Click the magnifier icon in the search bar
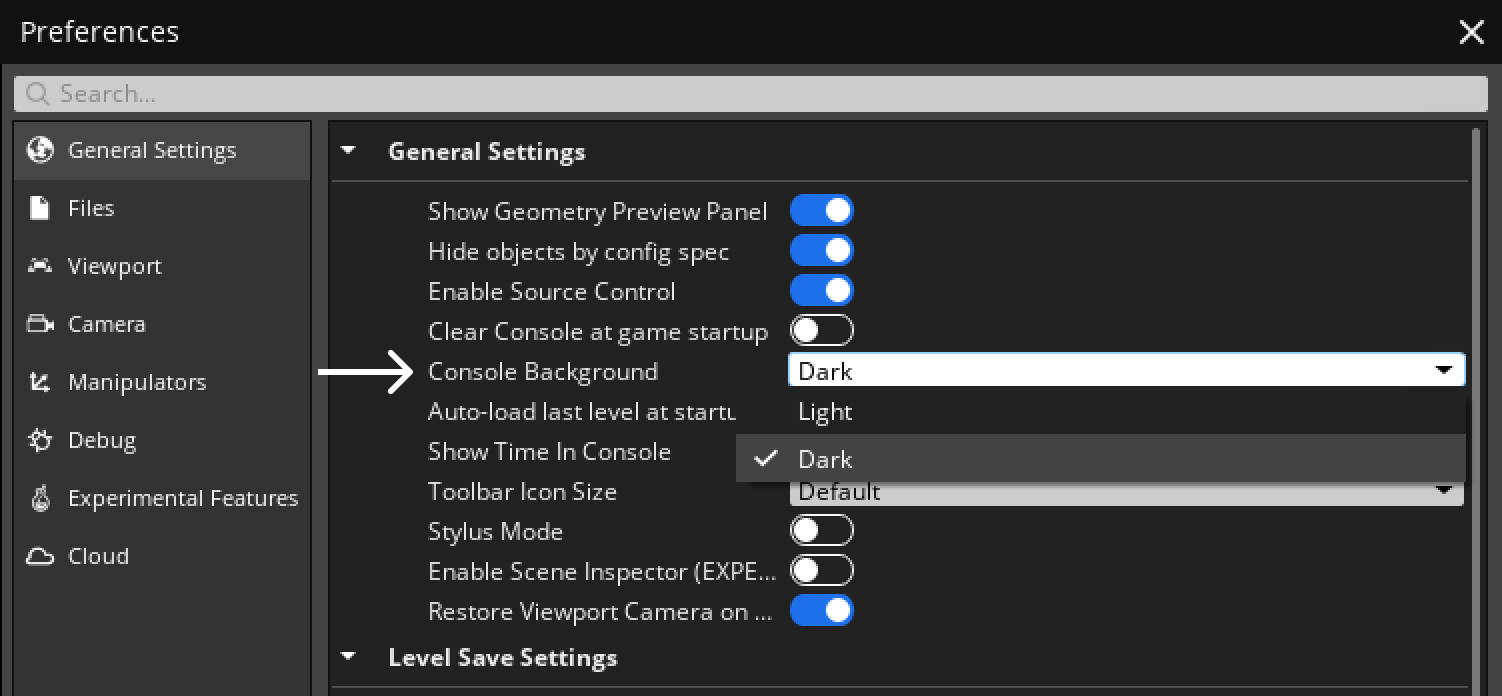The width and height of the screenshot is (1502, 696). click(37, 93)
